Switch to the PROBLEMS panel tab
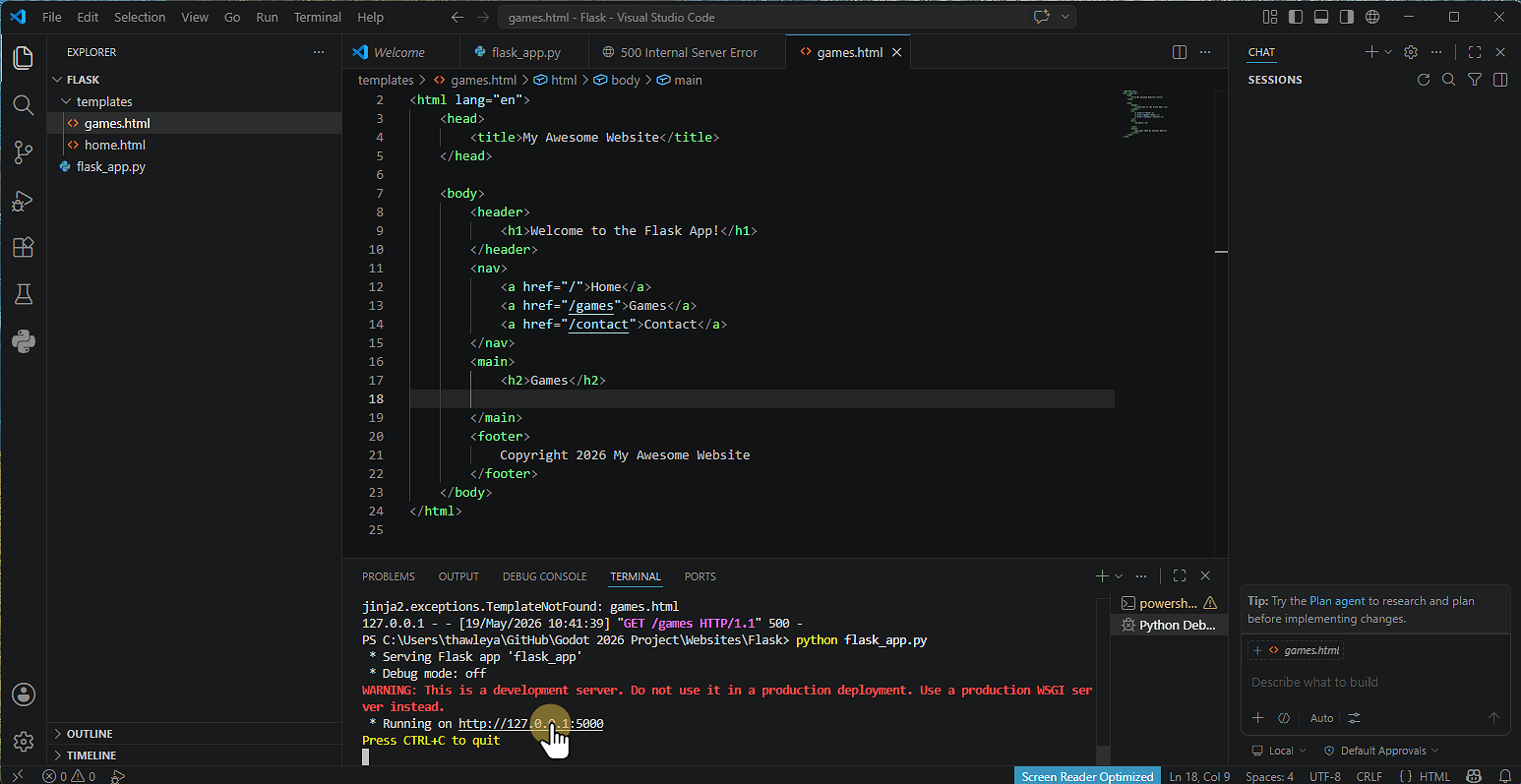This screenshot has height=784, width=1521. [389, 576]
